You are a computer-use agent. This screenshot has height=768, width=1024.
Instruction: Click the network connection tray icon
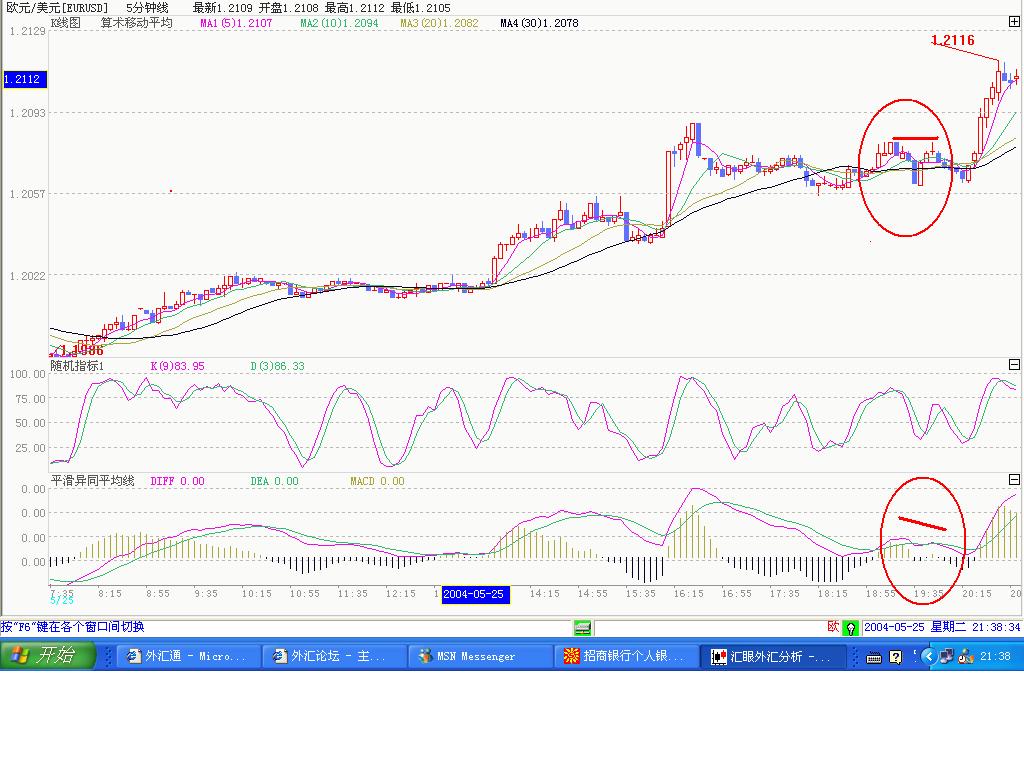tap(946, 656)
